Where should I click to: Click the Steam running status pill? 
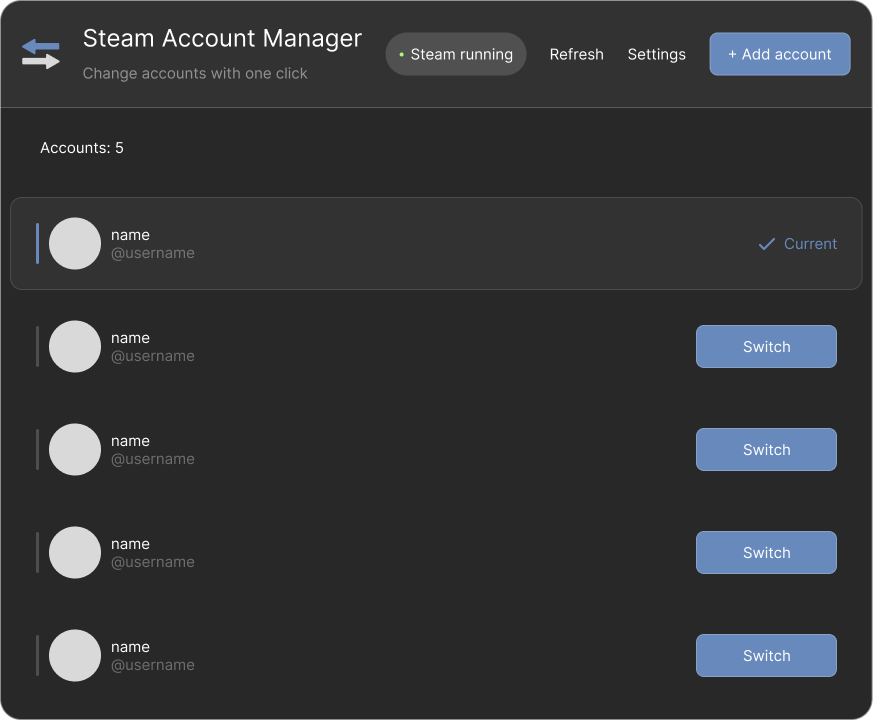(456, 54)
